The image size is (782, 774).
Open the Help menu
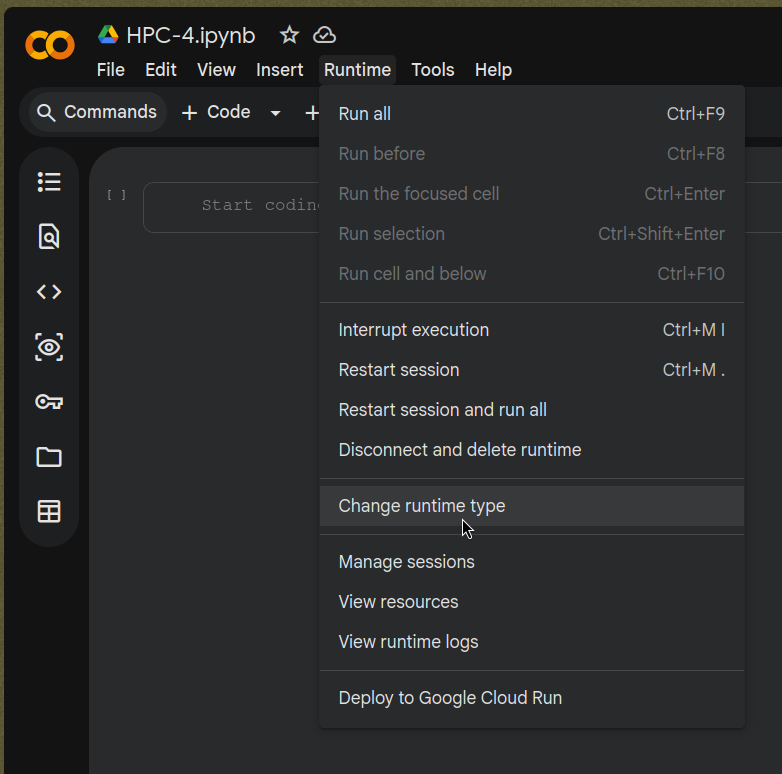tap(493, 70)
